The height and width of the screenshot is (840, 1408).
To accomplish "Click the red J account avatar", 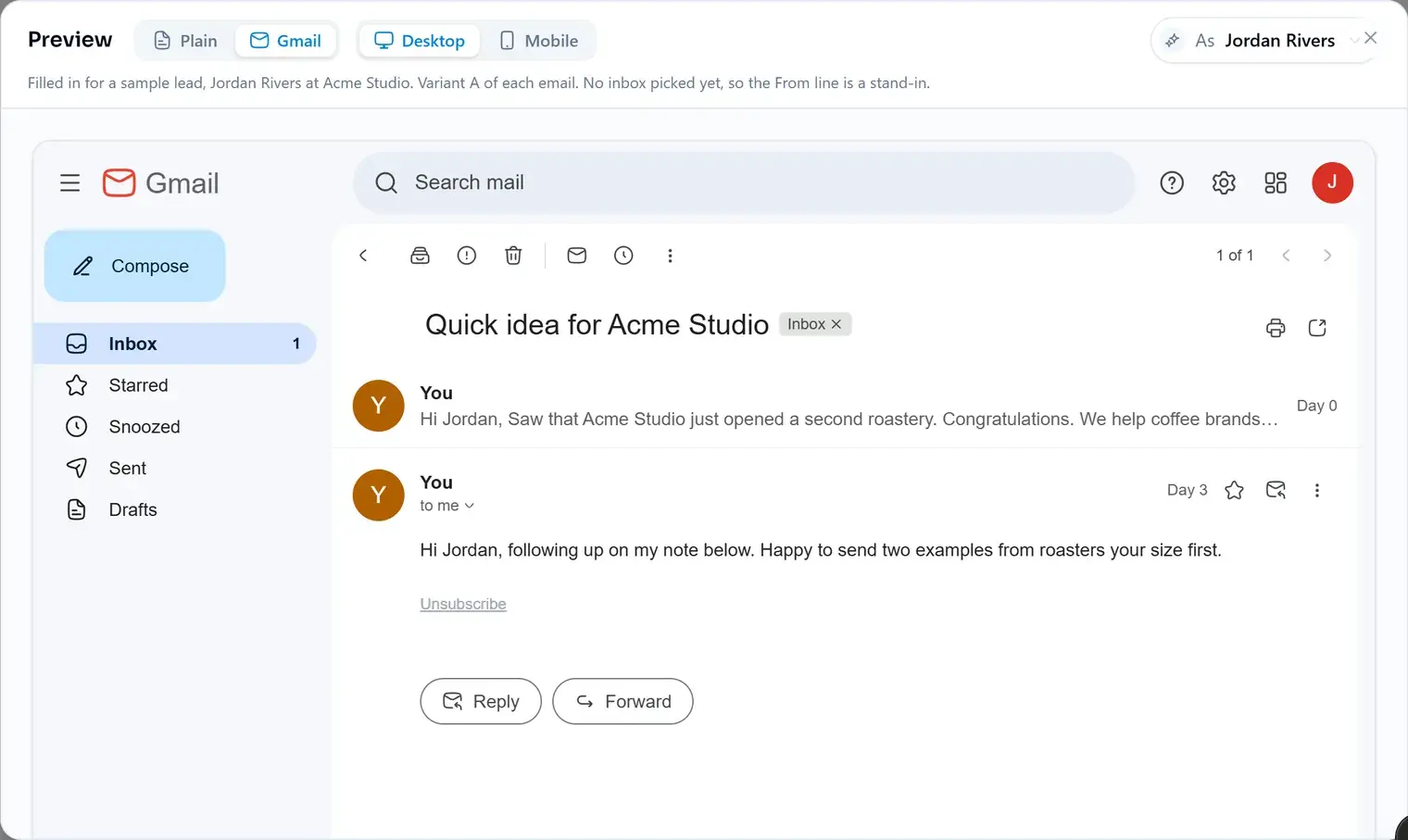I will coord(1332,182).
